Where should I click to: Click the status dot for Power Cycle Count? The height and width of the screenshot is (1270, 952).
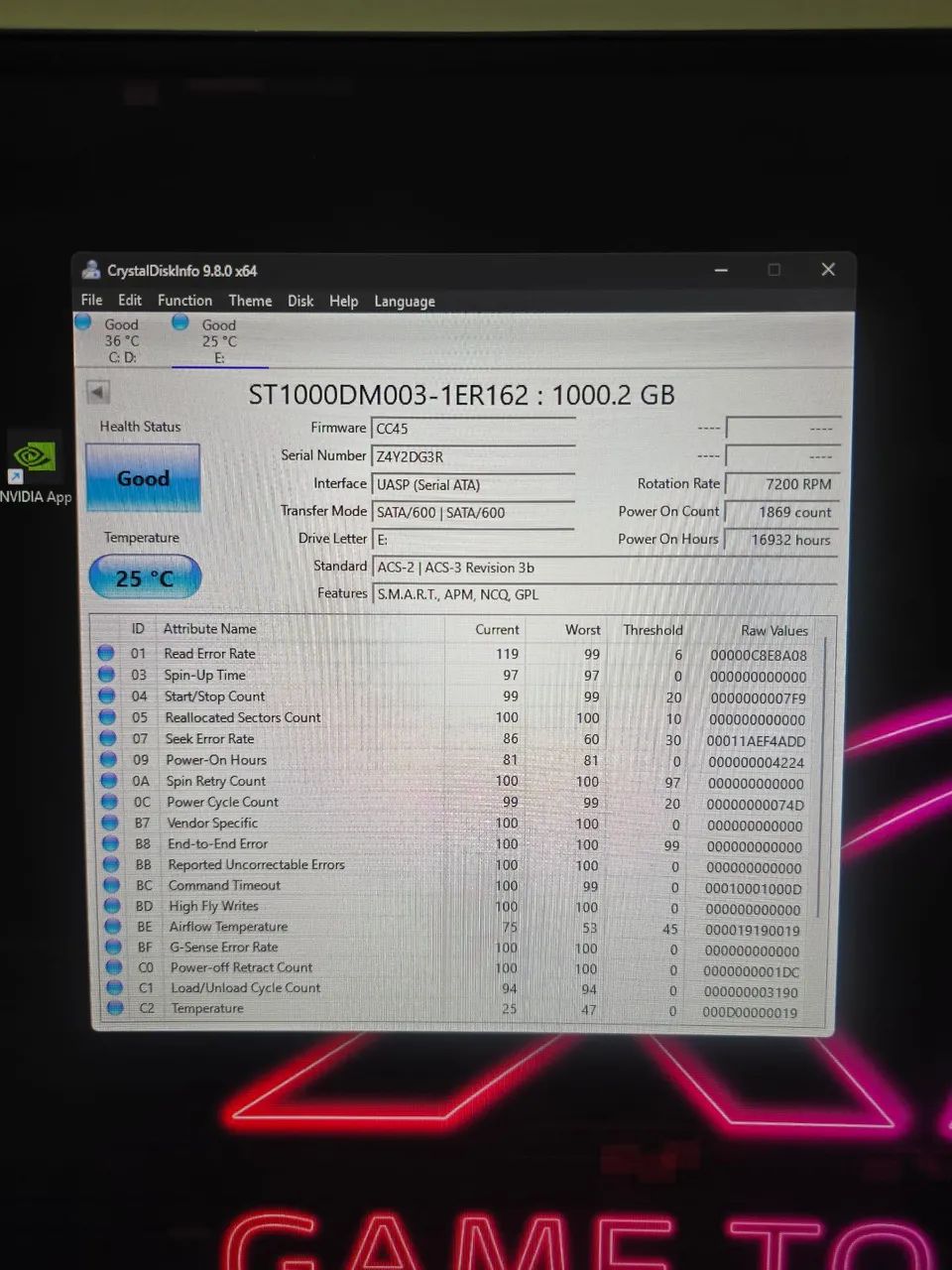(110, 802)
